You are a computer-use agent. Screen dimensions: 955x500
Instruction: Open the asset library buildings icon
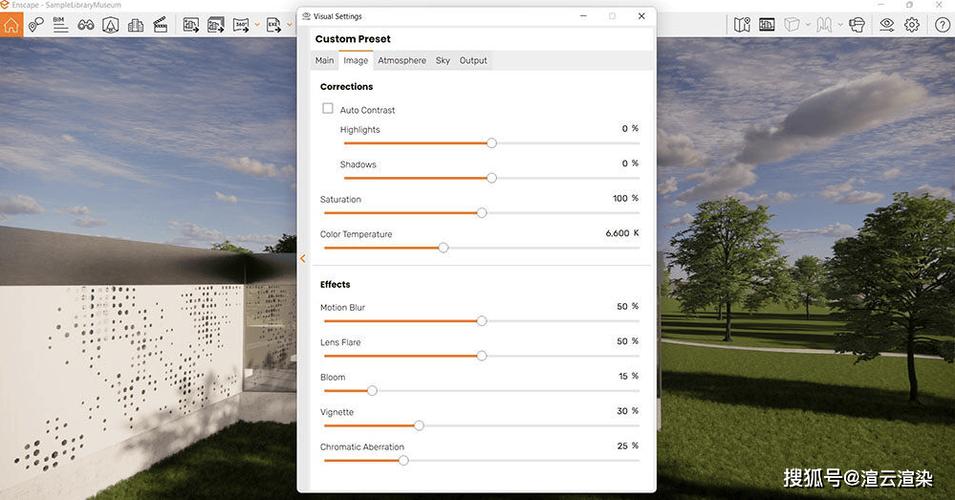point(136,25)
